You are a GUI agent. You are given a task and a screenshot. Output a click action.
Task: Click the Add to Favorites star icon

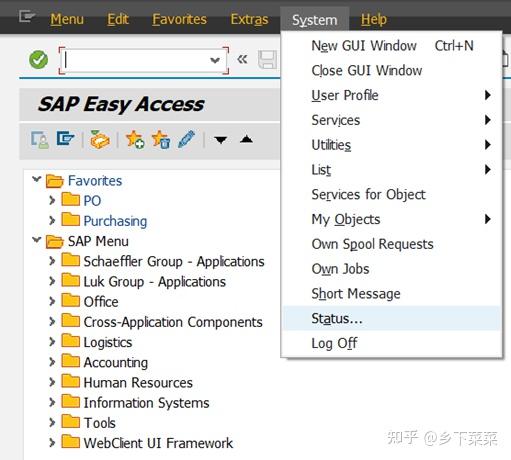(135, 139)
